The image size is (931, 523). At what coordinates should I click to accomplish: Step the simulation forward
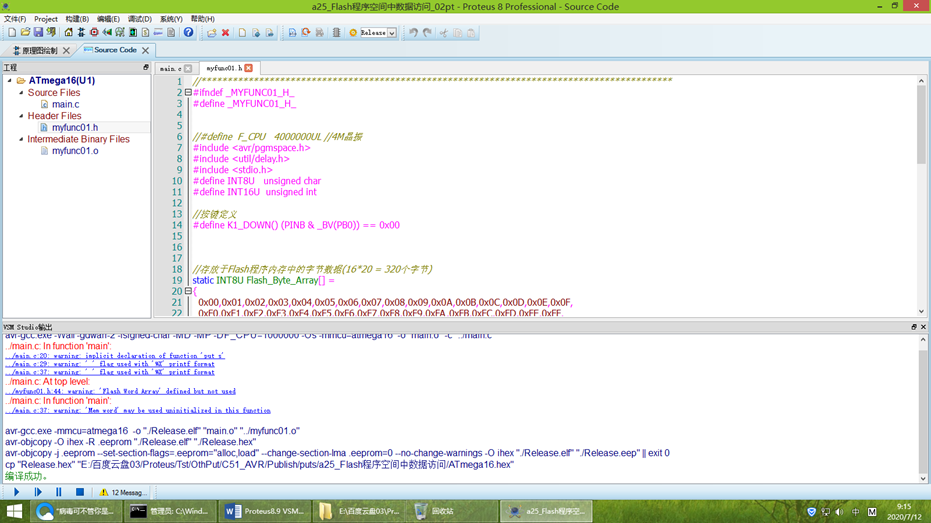38,492
